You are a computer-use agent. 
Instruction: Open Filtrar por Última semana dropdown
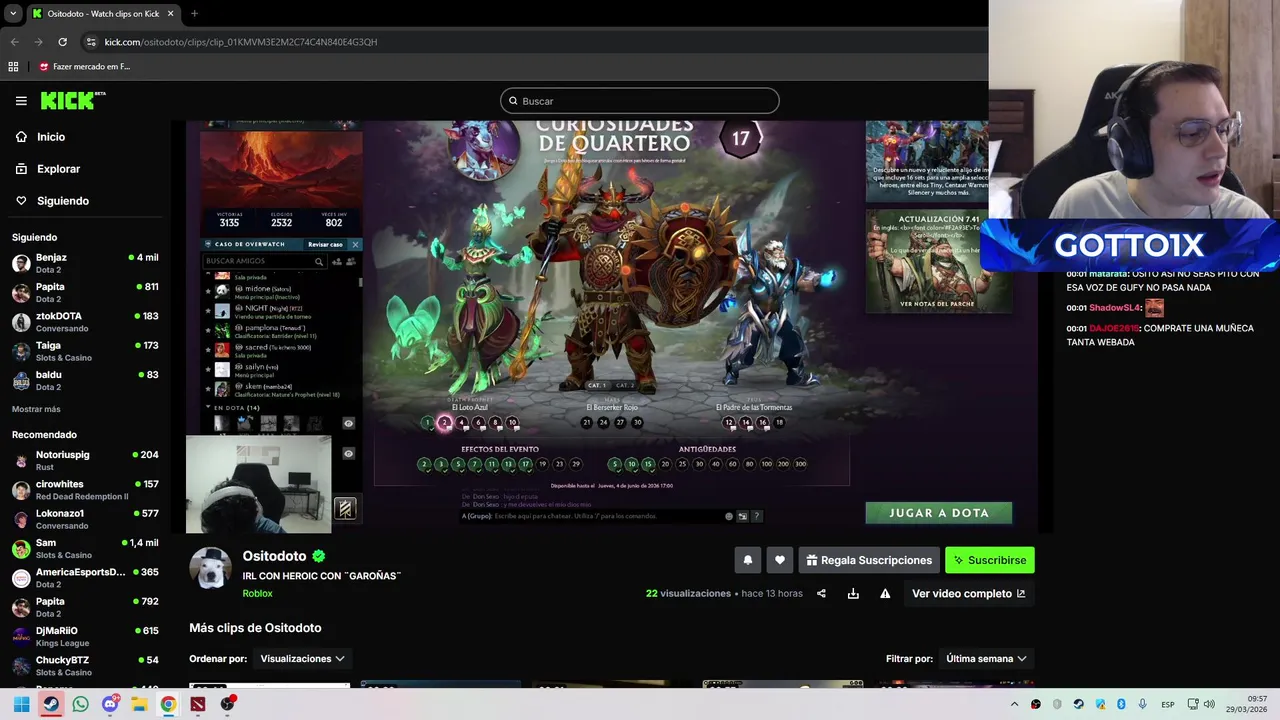pos(986,659)
